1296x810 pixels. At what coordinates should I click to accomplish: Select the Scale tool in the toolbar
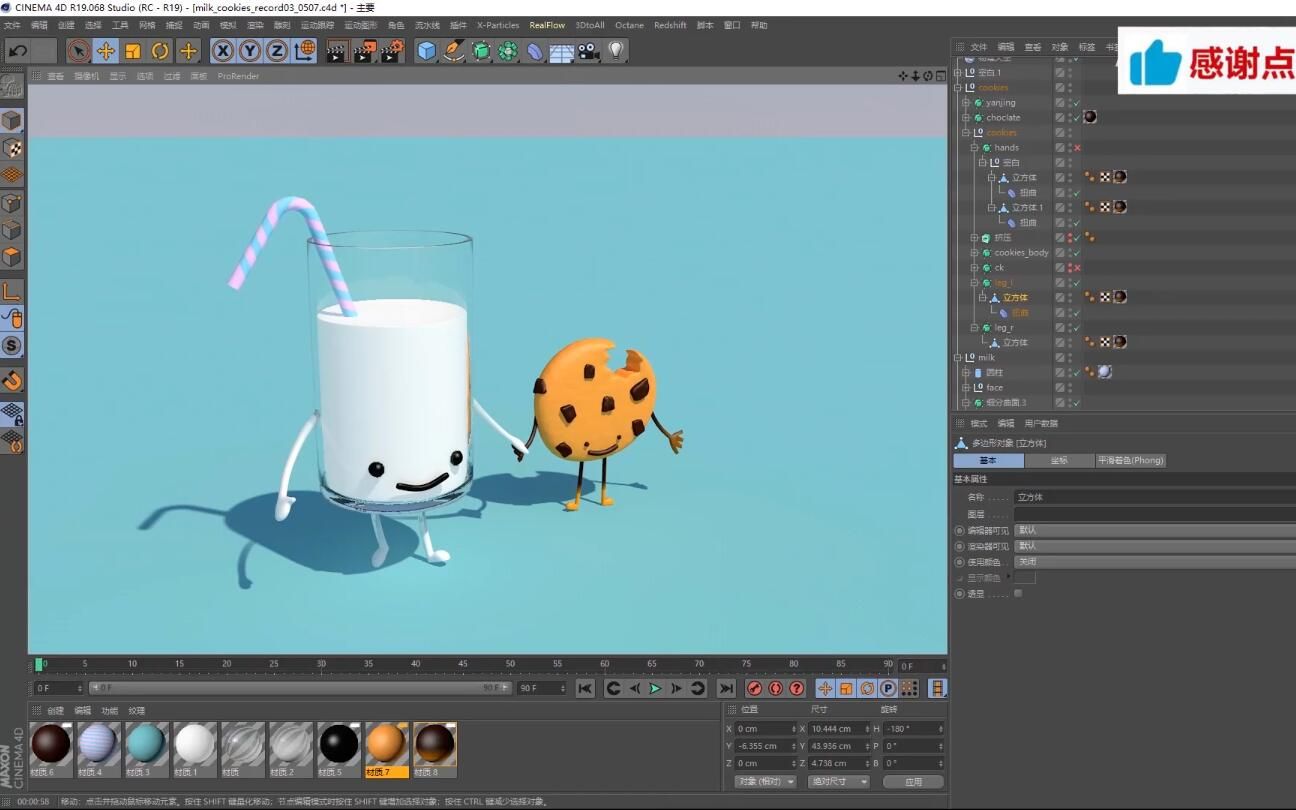[x=133, y=51]
